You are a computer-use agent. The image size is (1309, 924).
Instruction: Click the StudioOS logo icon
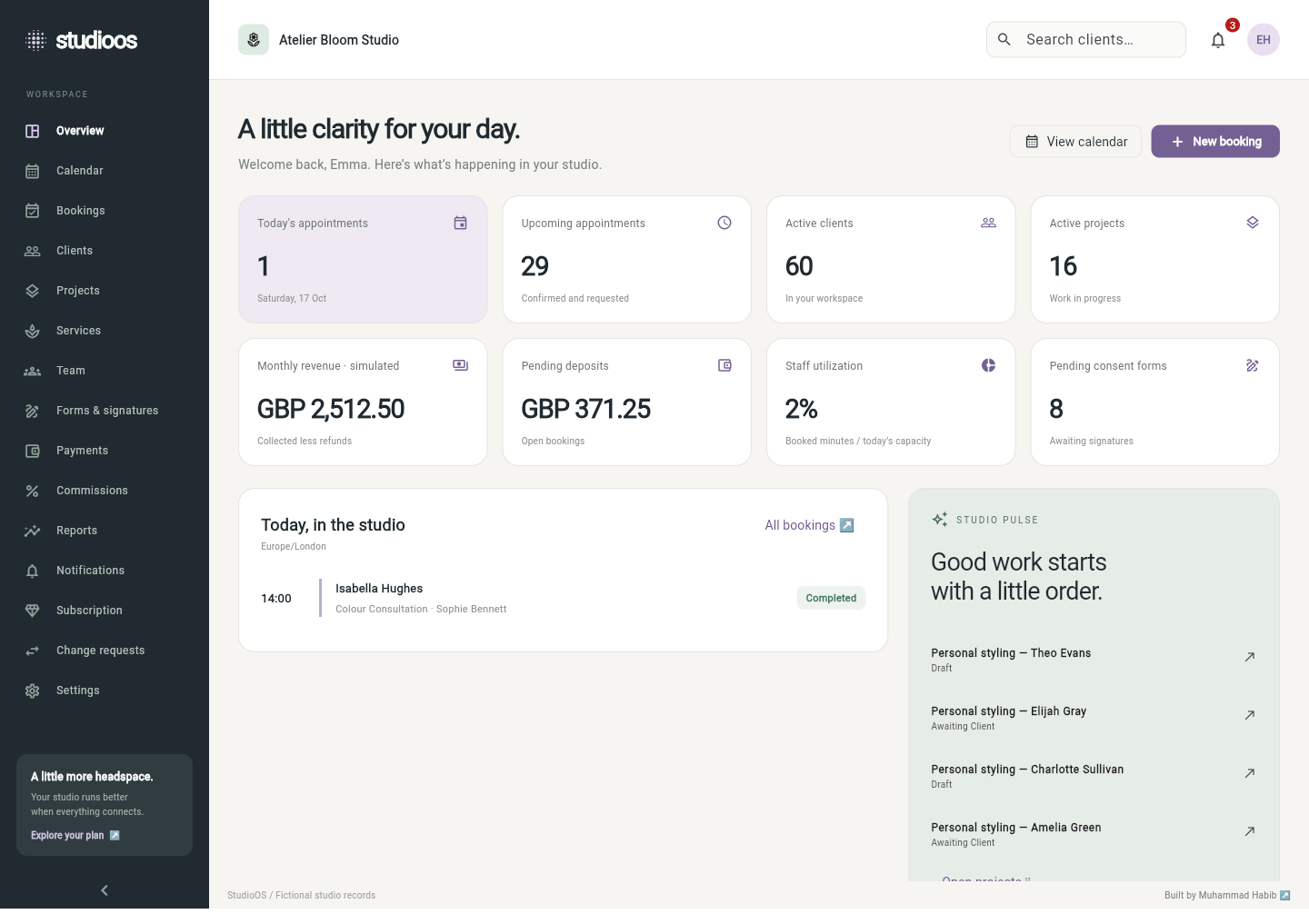(35, 40)
